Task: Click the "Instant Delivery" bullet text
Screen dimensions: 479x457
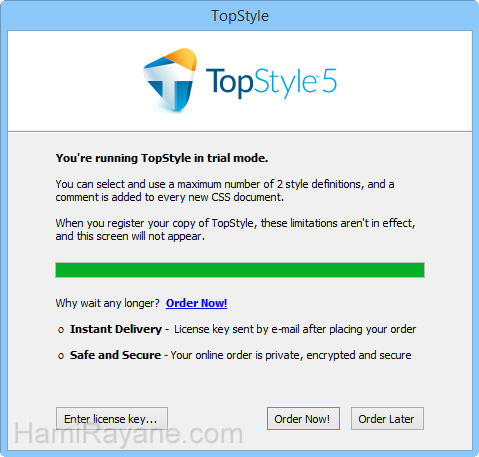Action: click(116, 329)
